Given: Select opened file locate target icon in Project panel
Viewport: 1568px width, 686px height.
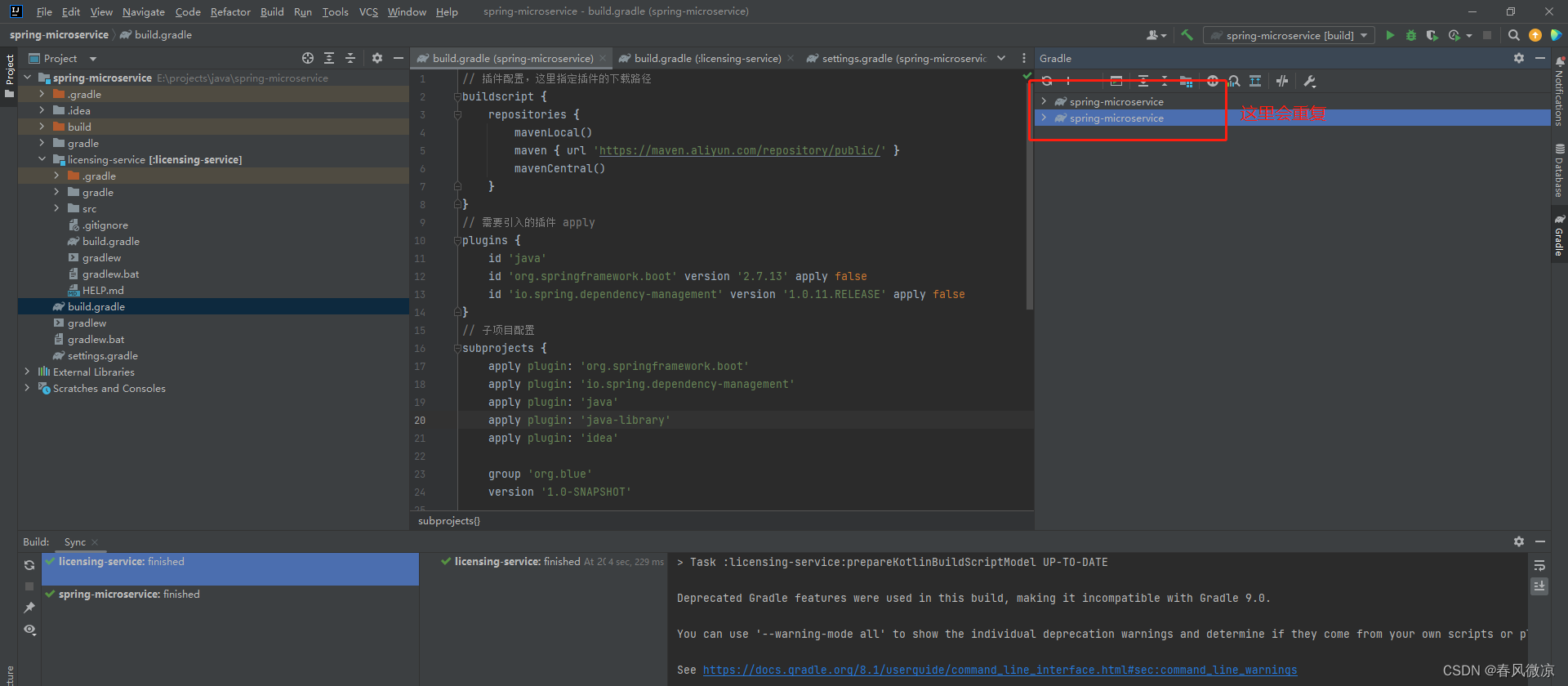Looking at the screenshot, I should (x=308, y=58).
